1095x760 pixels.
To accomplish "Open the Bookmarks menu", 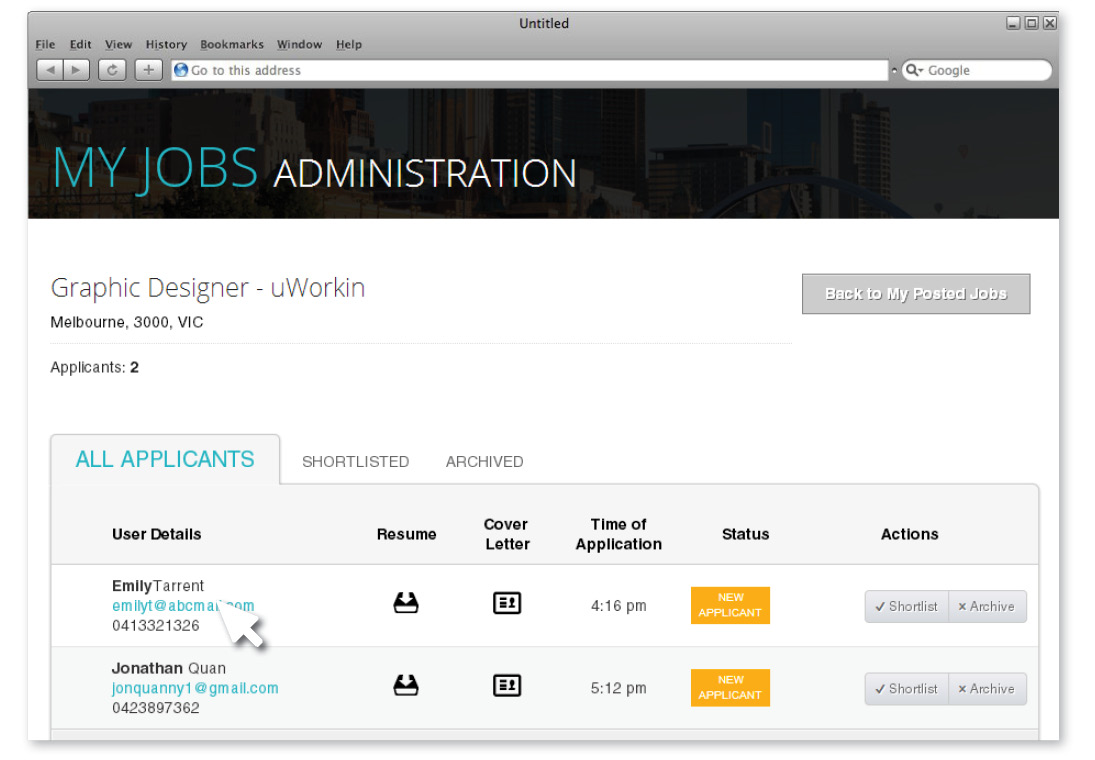I will click(x=232, y=45).
